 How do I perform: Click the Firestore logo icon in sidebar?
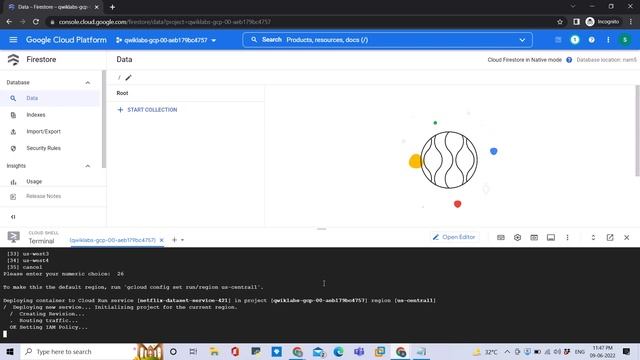pyautogui.click(x=13, y=60)
